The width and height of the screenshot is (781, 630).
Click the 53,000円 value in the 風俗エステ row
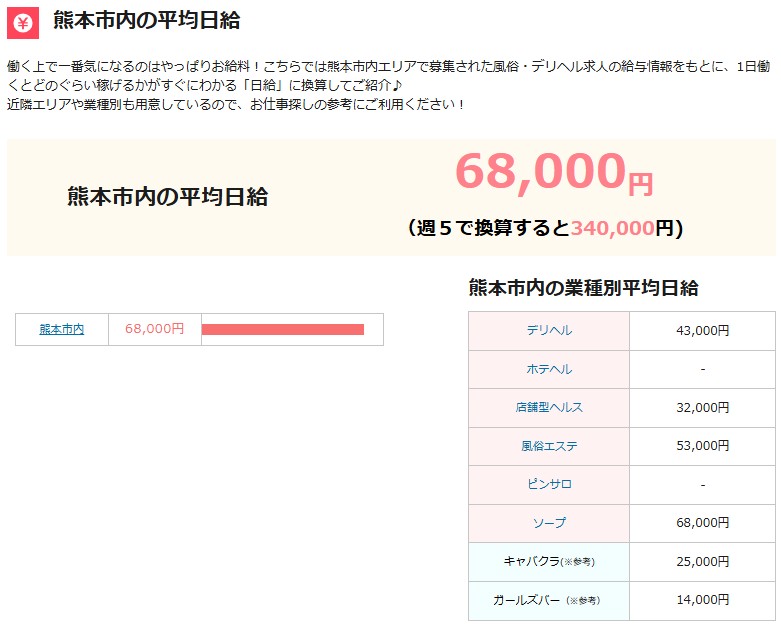(702, 446)
